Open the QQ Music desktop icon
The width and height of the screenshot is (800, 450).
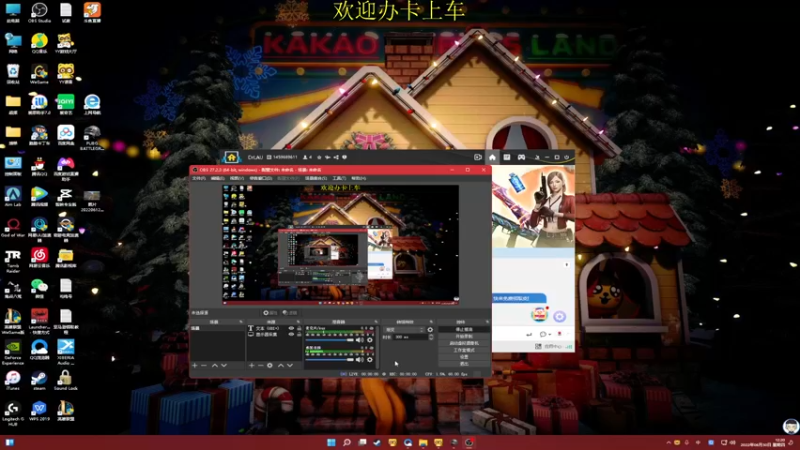coord(39,41)
